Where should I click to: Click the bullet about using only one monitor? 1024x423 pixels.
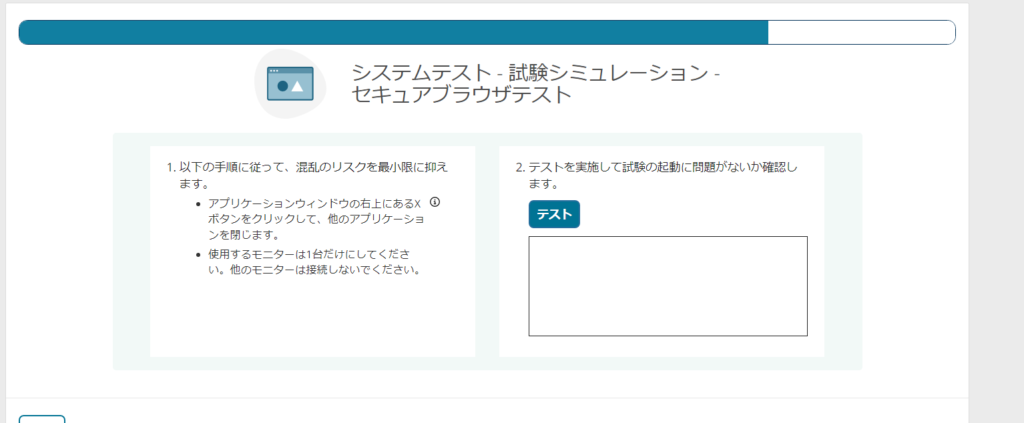click(312, 262)
